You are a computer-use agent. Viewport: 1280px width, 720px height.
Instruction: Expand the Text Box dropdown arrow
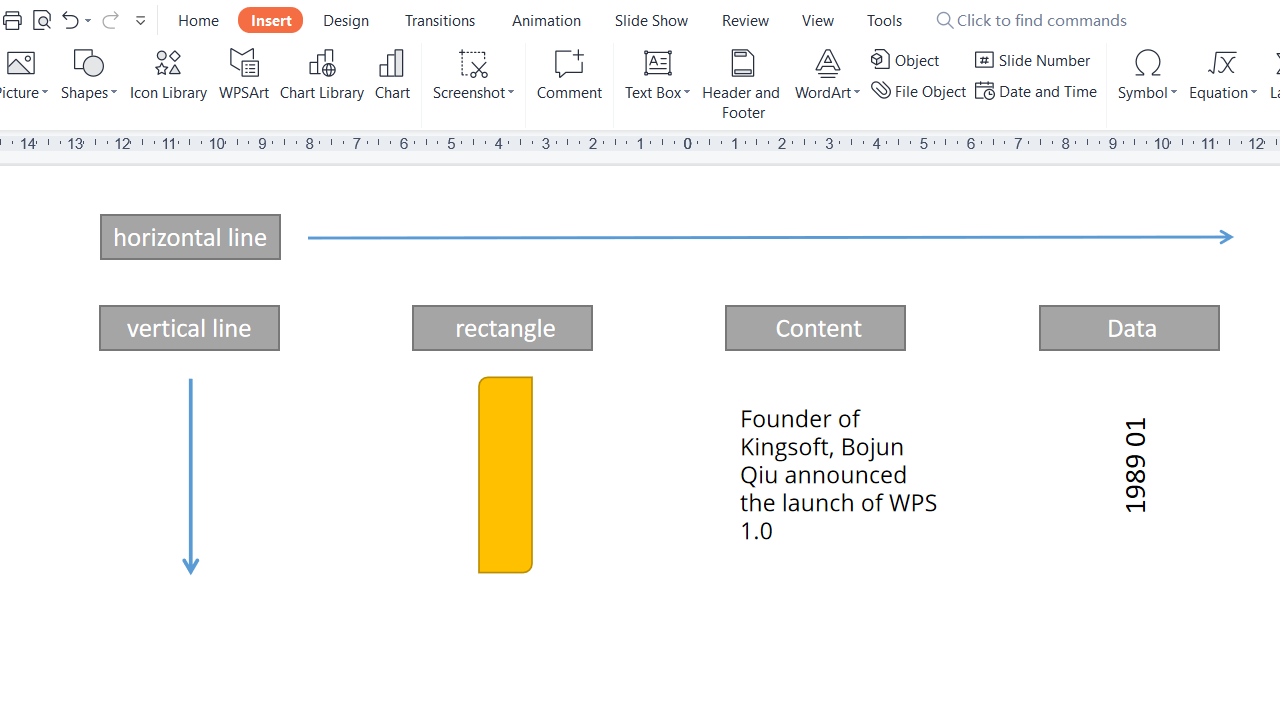pos(686,93)
